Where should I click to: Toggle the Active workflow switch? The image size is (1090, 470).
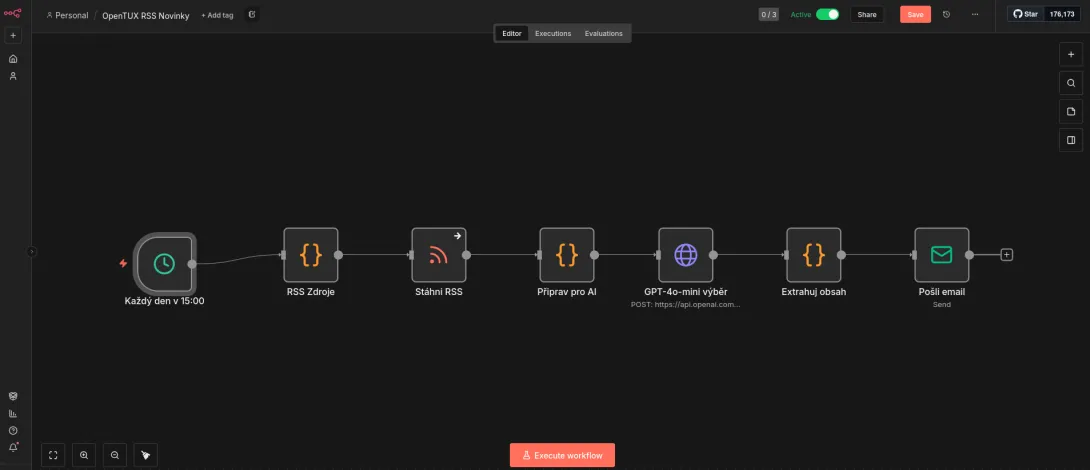click(x=827, y=15)
